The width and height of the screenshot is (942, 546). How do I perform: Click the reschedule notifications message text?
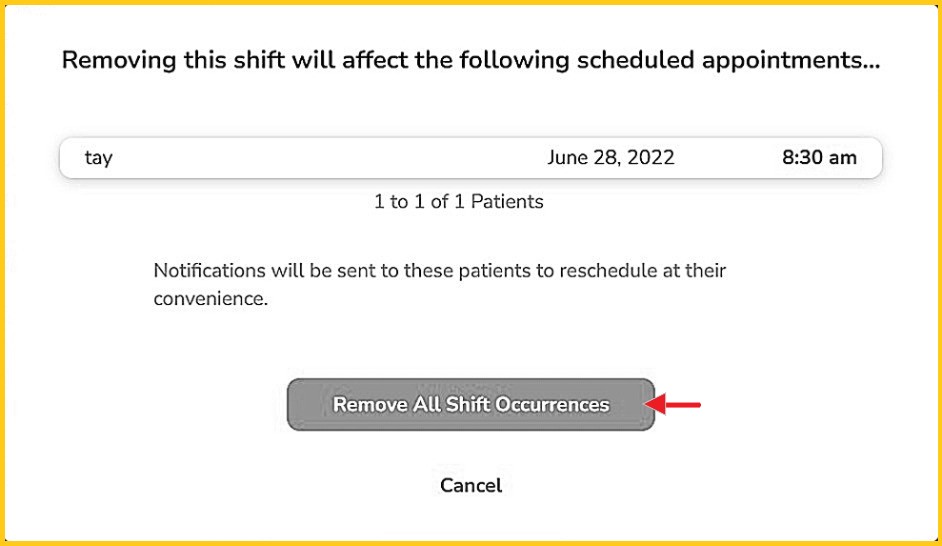[439, 284]
